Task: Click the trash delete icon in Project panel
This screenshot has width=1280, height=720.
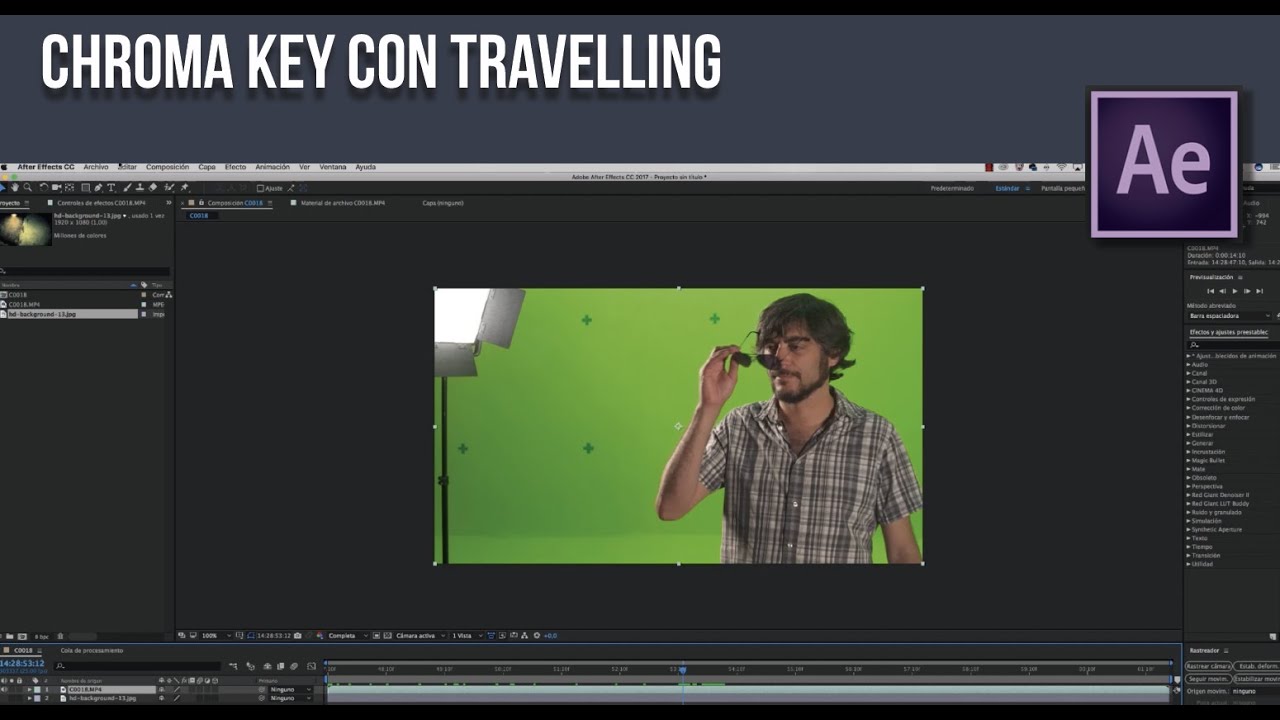Action: click(60, 636)
